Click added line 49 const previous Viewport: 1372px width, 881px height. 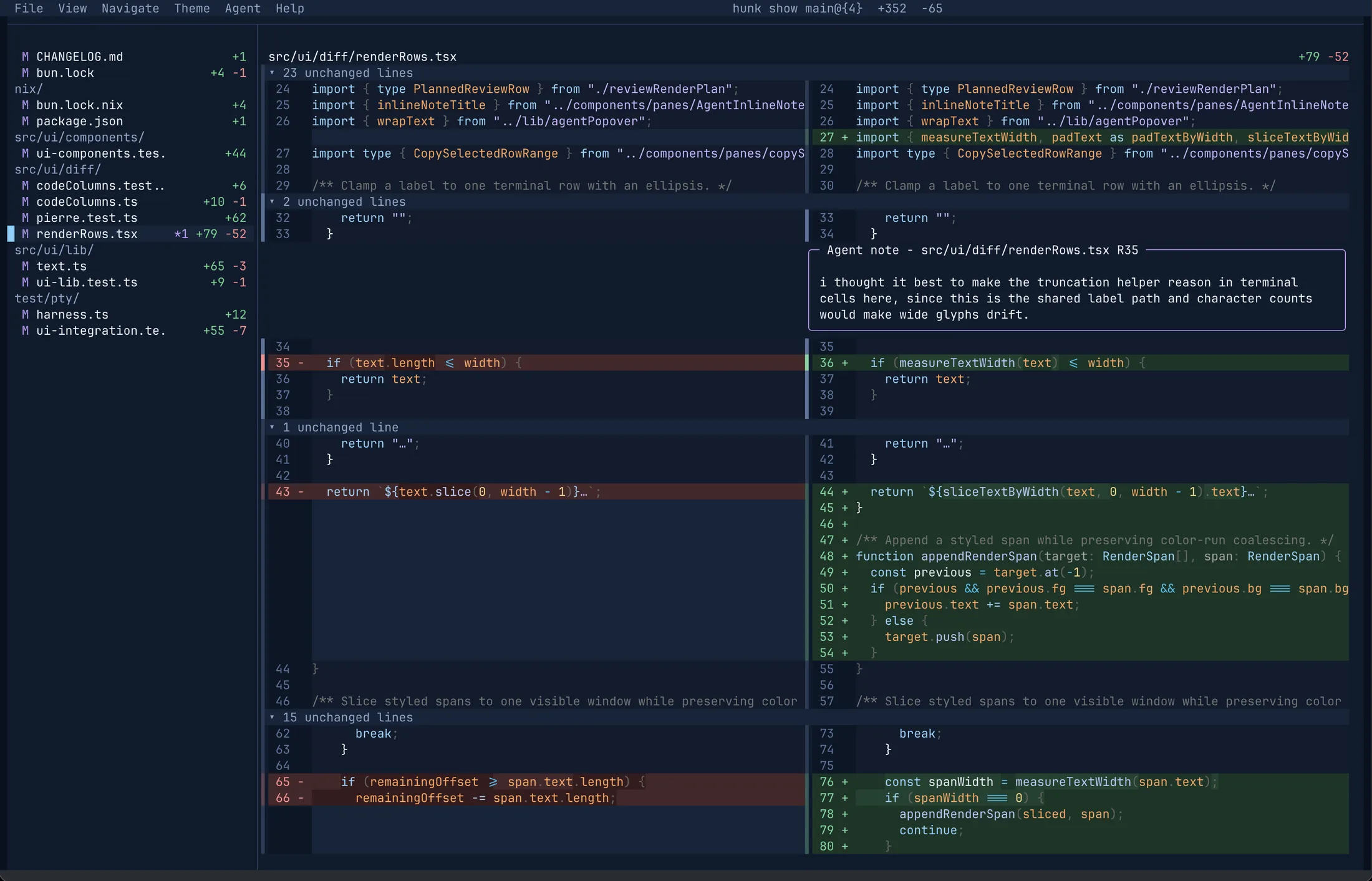(1080, 572)
